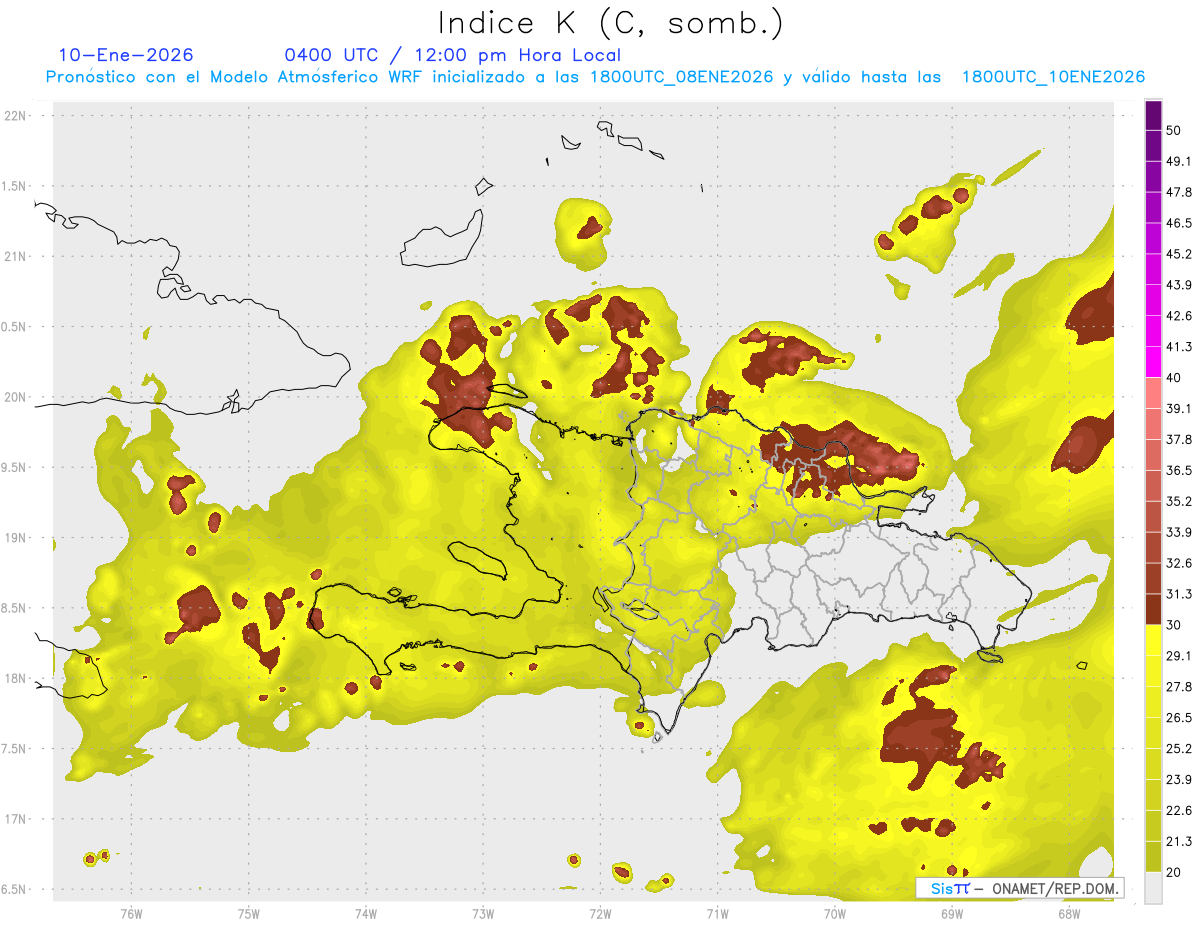The width and height of the screenshot is (1200, 927).
Task: Click the "19N" latitude axis label
Action: [x=16, y=537]
